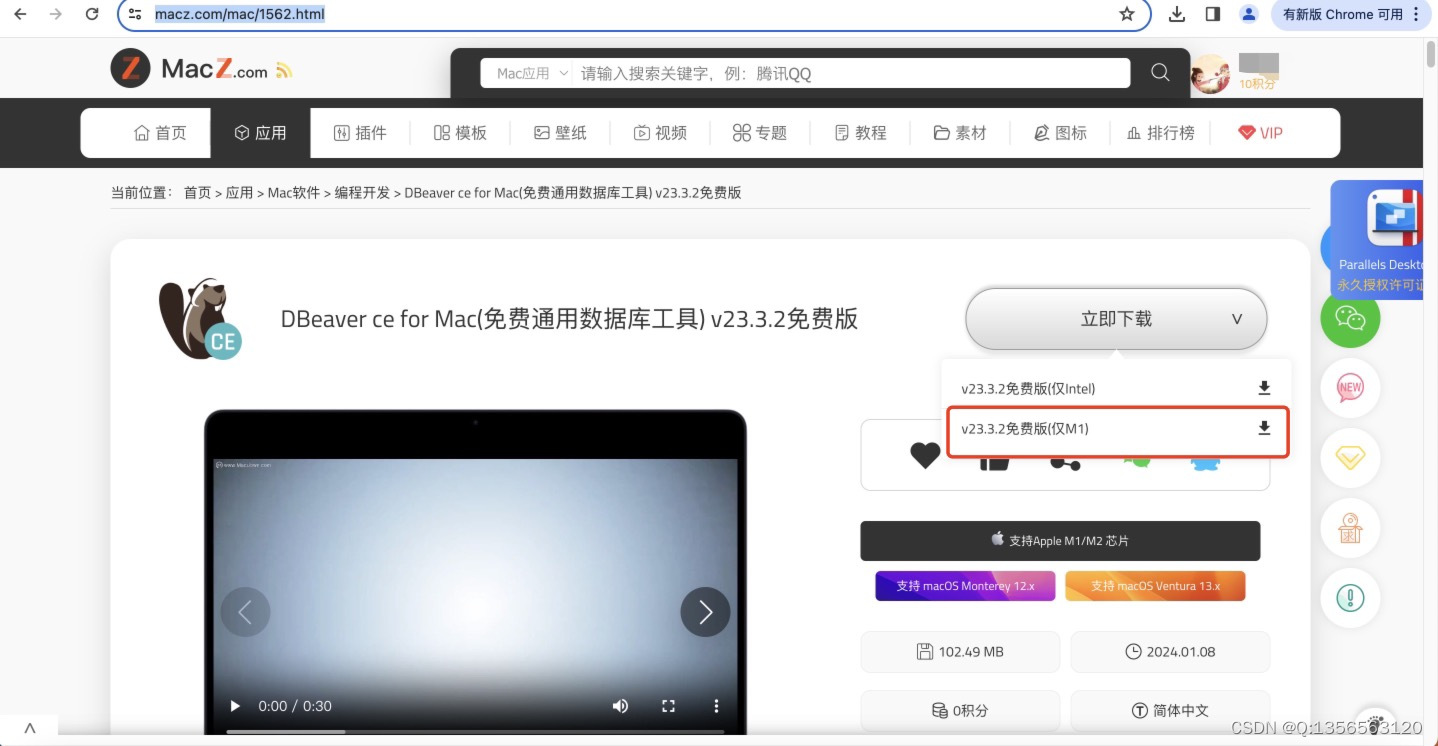Reload the page with the refresh icon

[92, 14]
